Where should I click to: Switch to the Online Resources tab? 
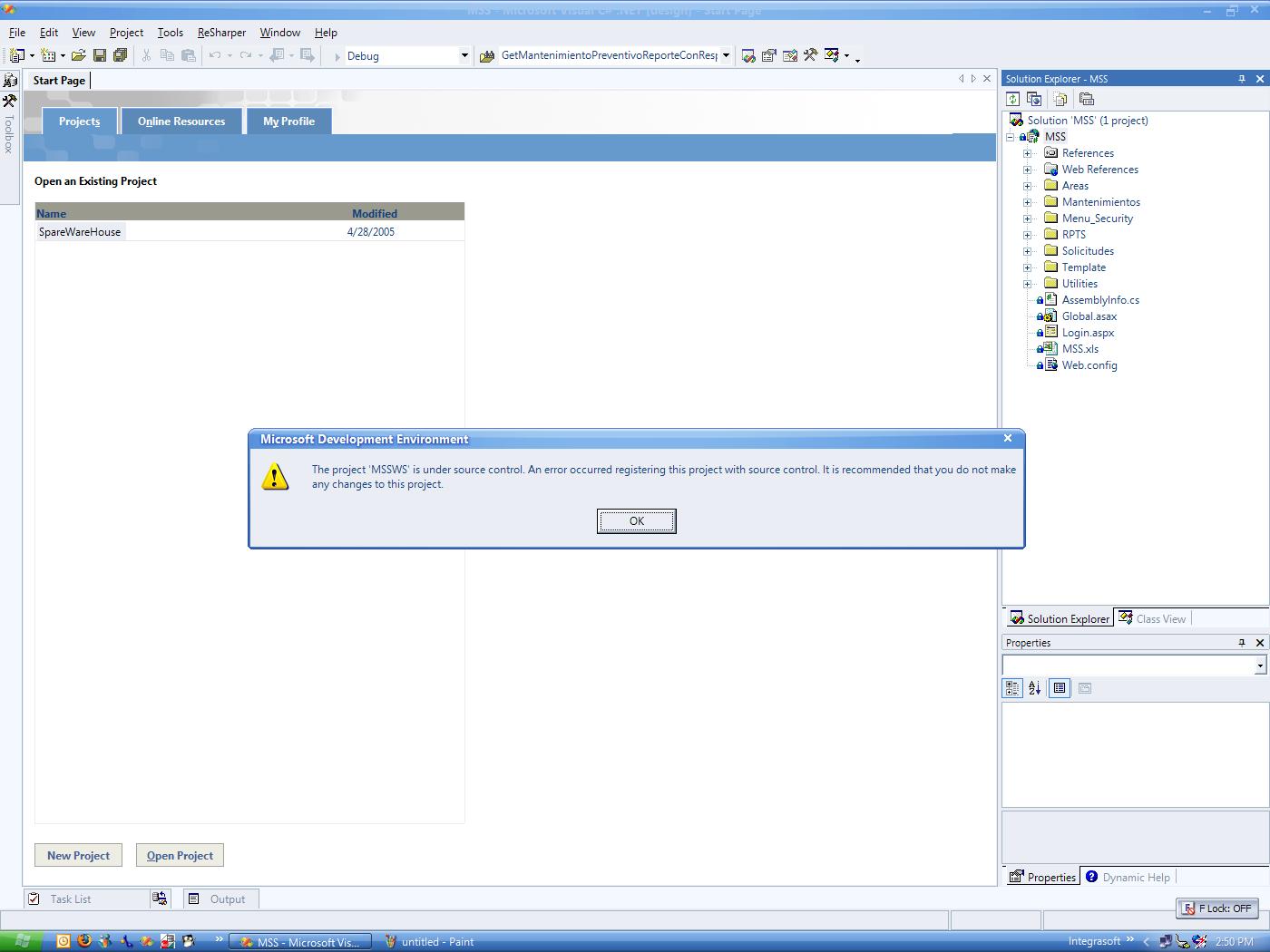click(x=181, y=121)
